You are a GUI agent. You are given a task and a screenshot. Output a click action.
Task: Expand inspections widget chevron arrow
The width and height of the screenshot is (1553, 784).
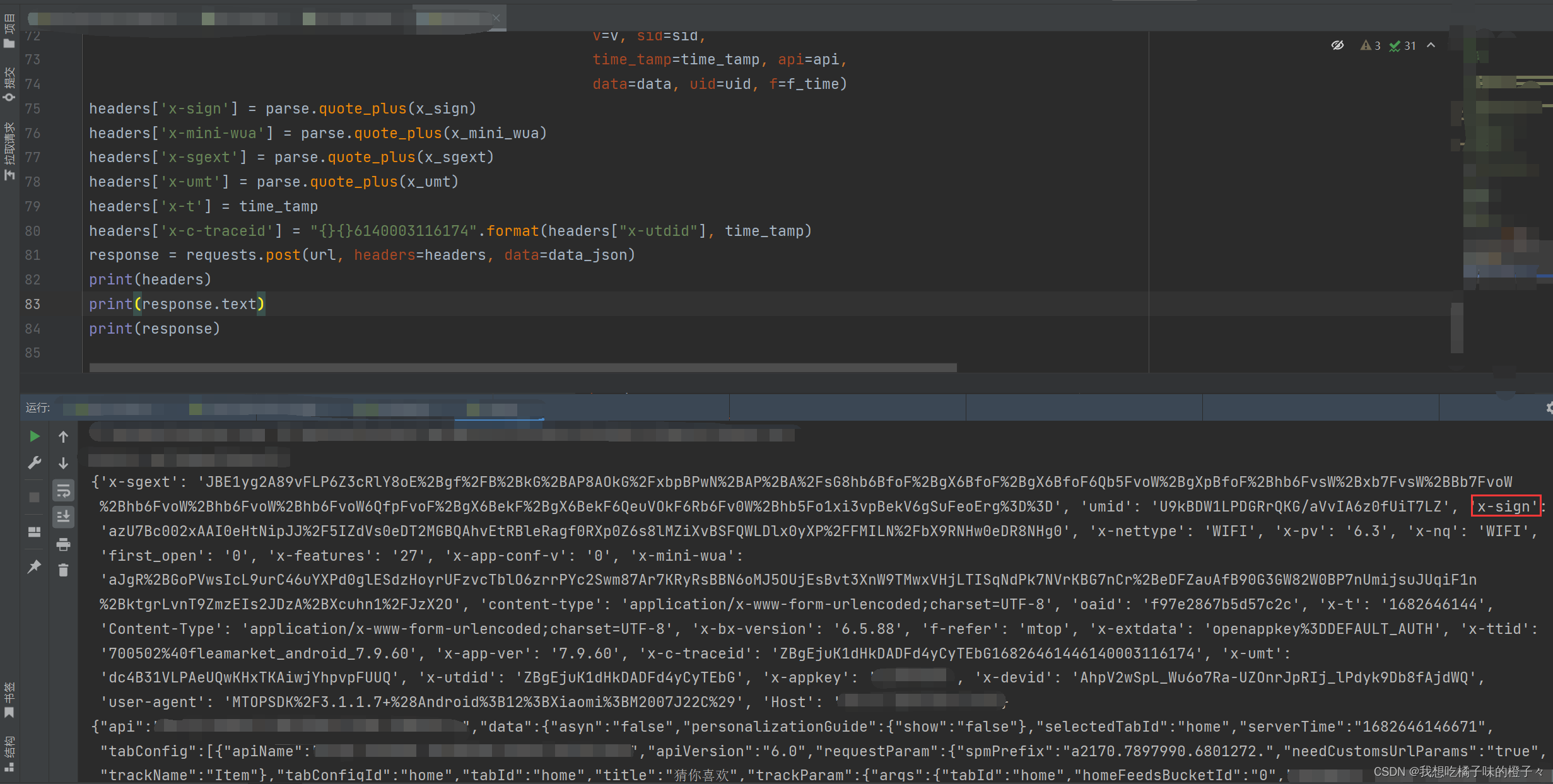[x=1431, y=45]
